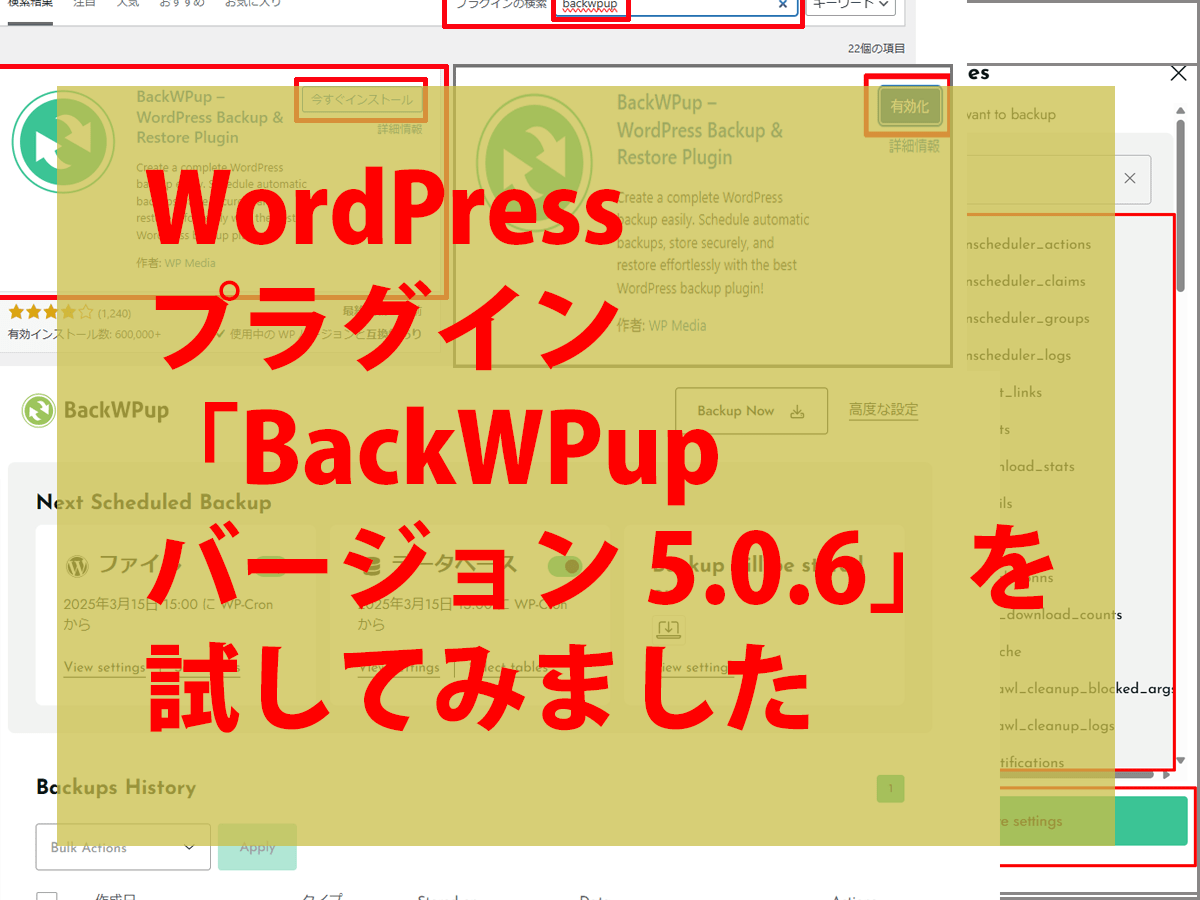Toggle the データベース scheduled backup switch

coord(565,566)
